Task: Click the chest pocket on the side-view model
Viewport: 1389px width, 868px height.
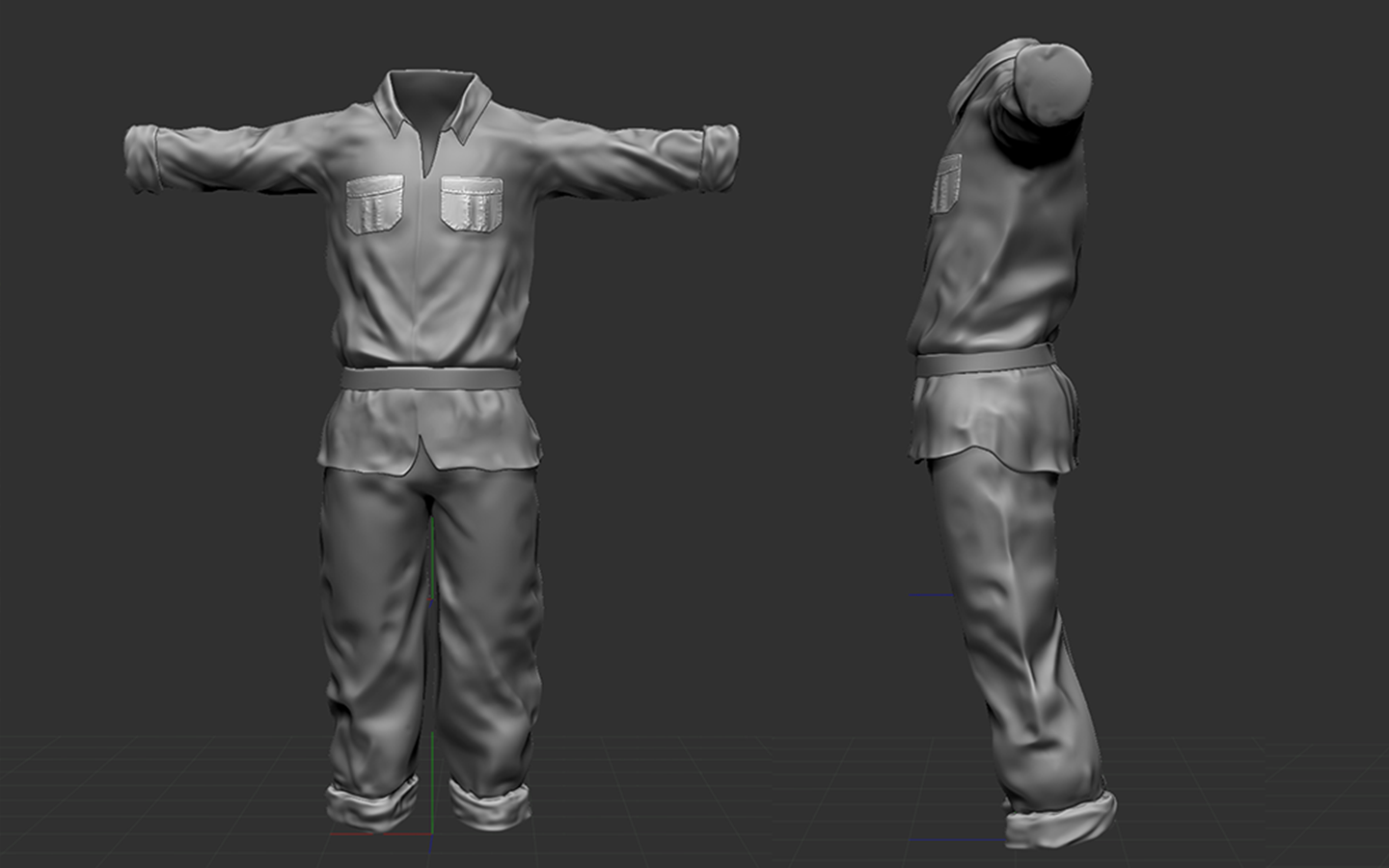Action: tap(946, 183)
